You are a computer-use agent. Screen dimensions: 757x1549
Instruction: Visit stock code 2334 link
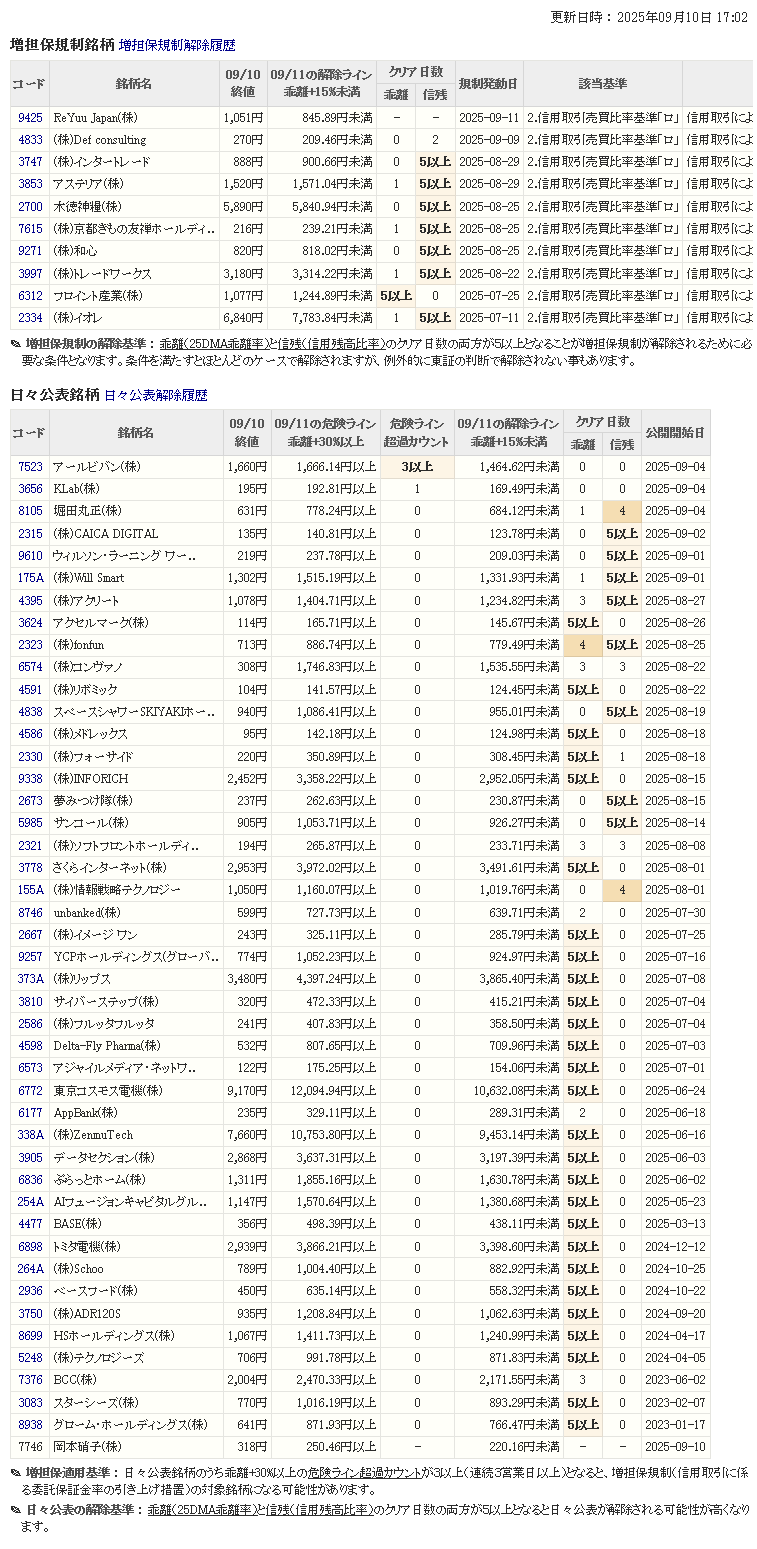point(30,318)
